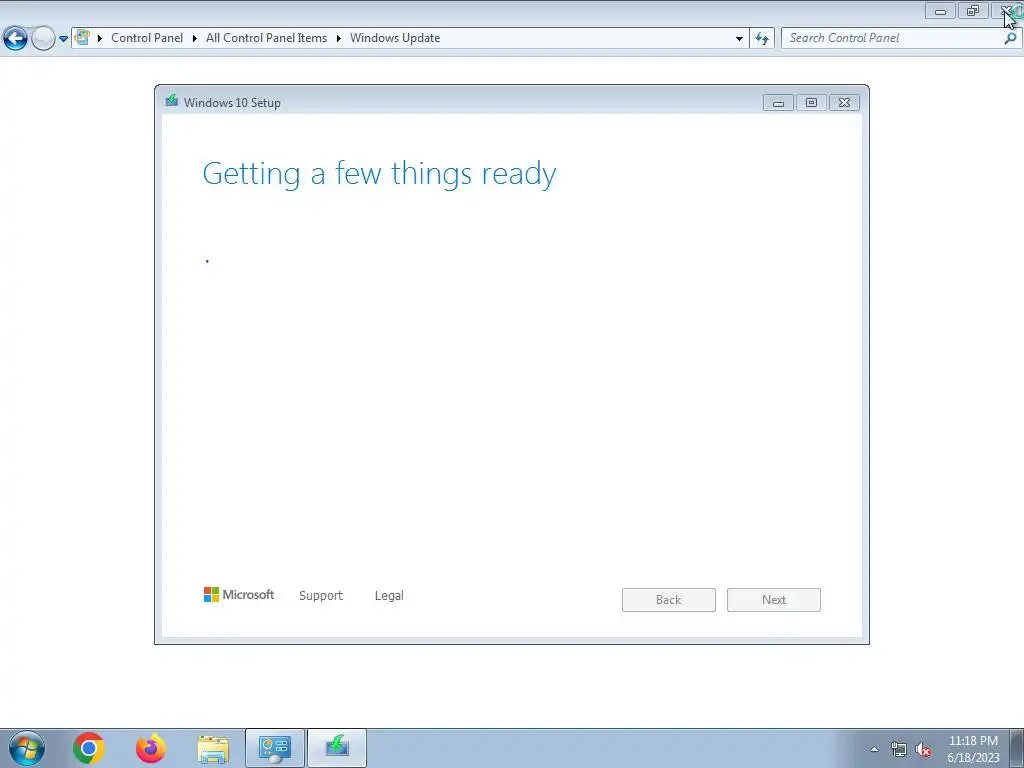Open the recent pages dropdown arrow
This screenshot has height=768, width=1024.
click(x=63, y=39)
